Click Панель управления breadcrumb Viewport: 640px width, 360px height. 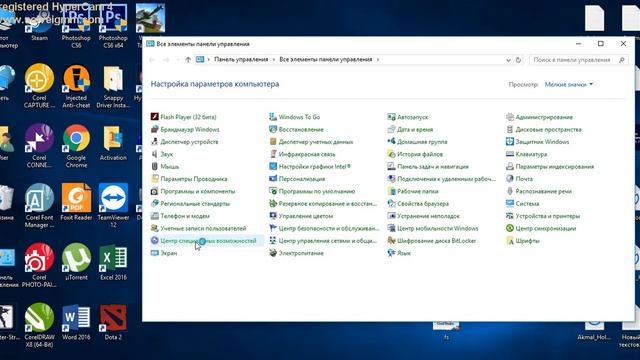point(241,60)
